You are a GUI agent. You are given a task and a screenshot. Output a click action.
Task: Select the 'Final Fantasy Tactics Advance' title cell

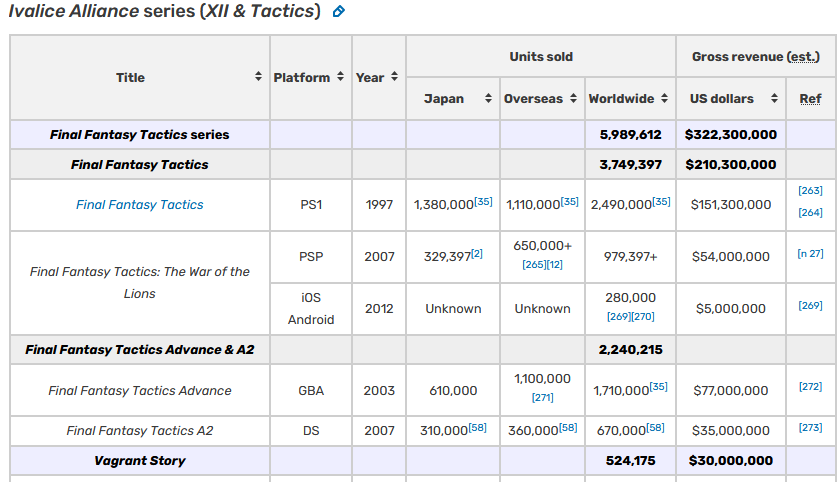pos(139,391)
